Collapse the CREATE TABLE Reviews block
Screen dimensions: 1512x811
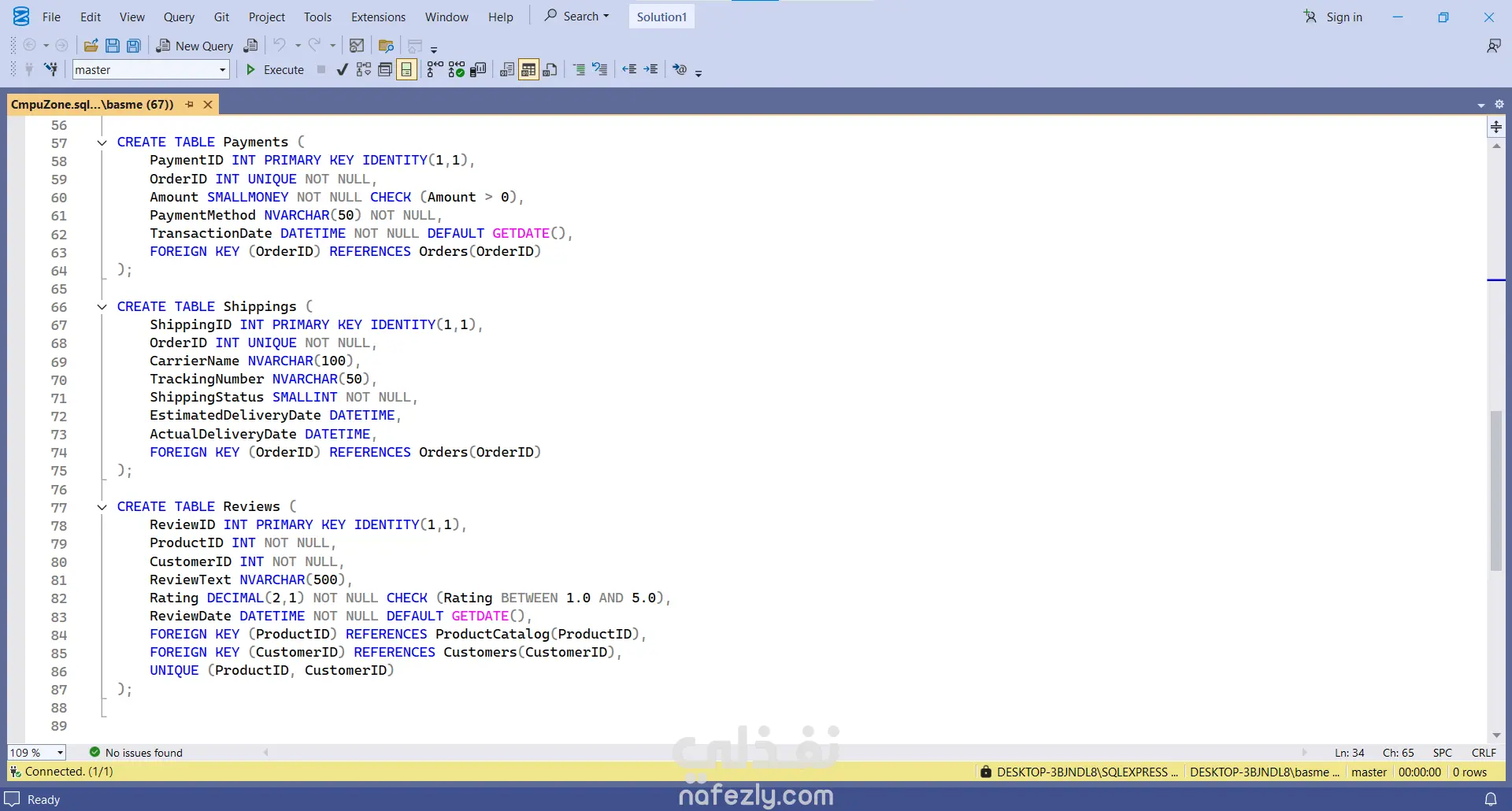[102, 507]
